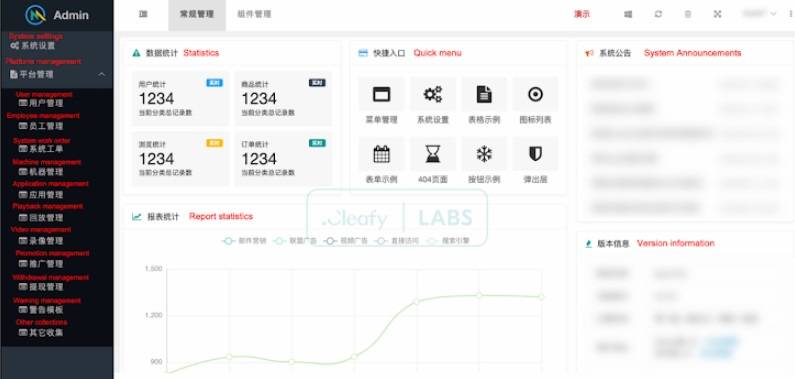This screenshot has height=379, width=795.
Task: Open the 404页面 hourglass icon shortcut
Action: [x=432, y=154]
